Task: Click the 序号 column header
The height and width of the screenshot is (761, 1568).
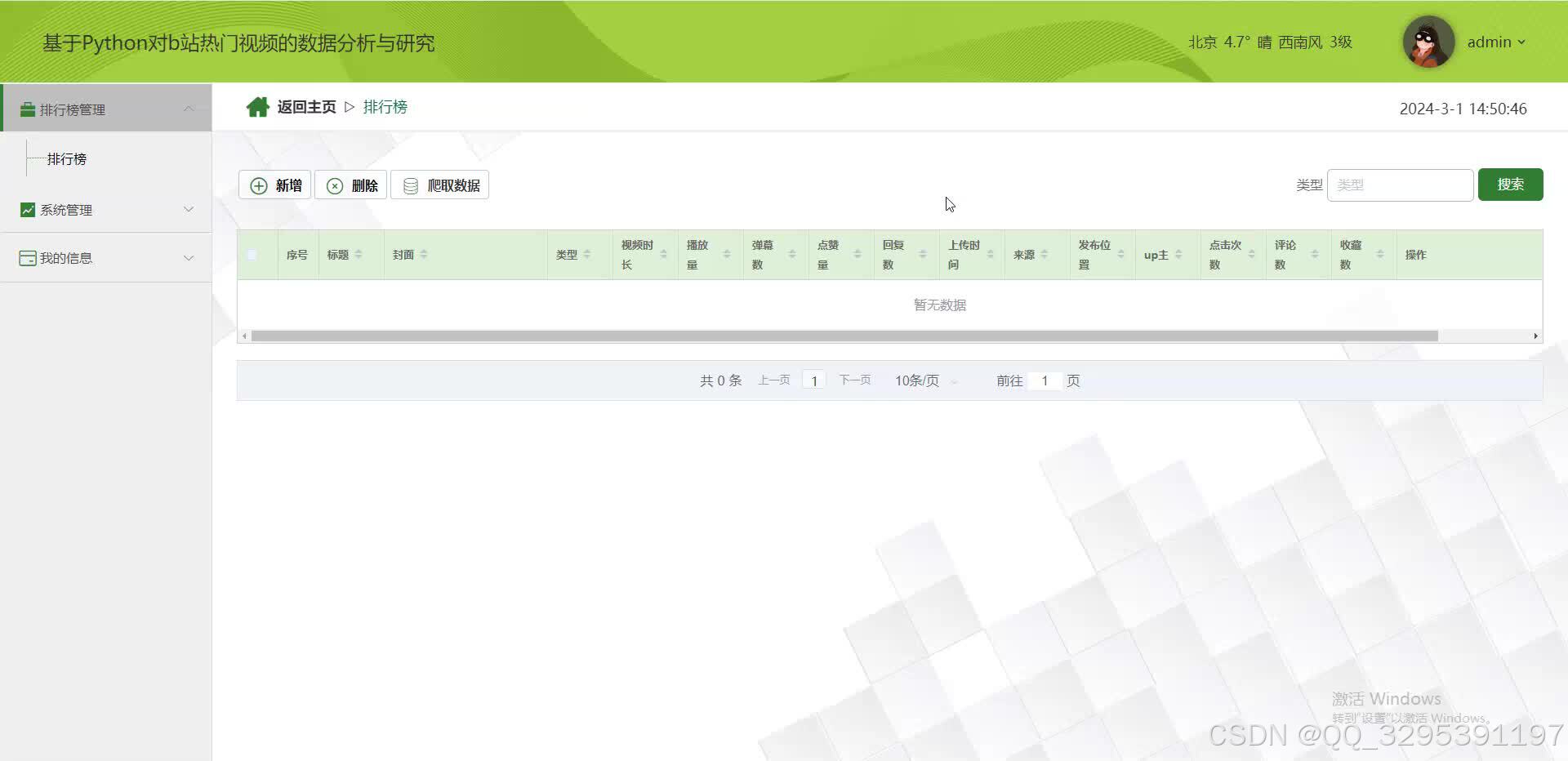Action: [x=297, y=255]
